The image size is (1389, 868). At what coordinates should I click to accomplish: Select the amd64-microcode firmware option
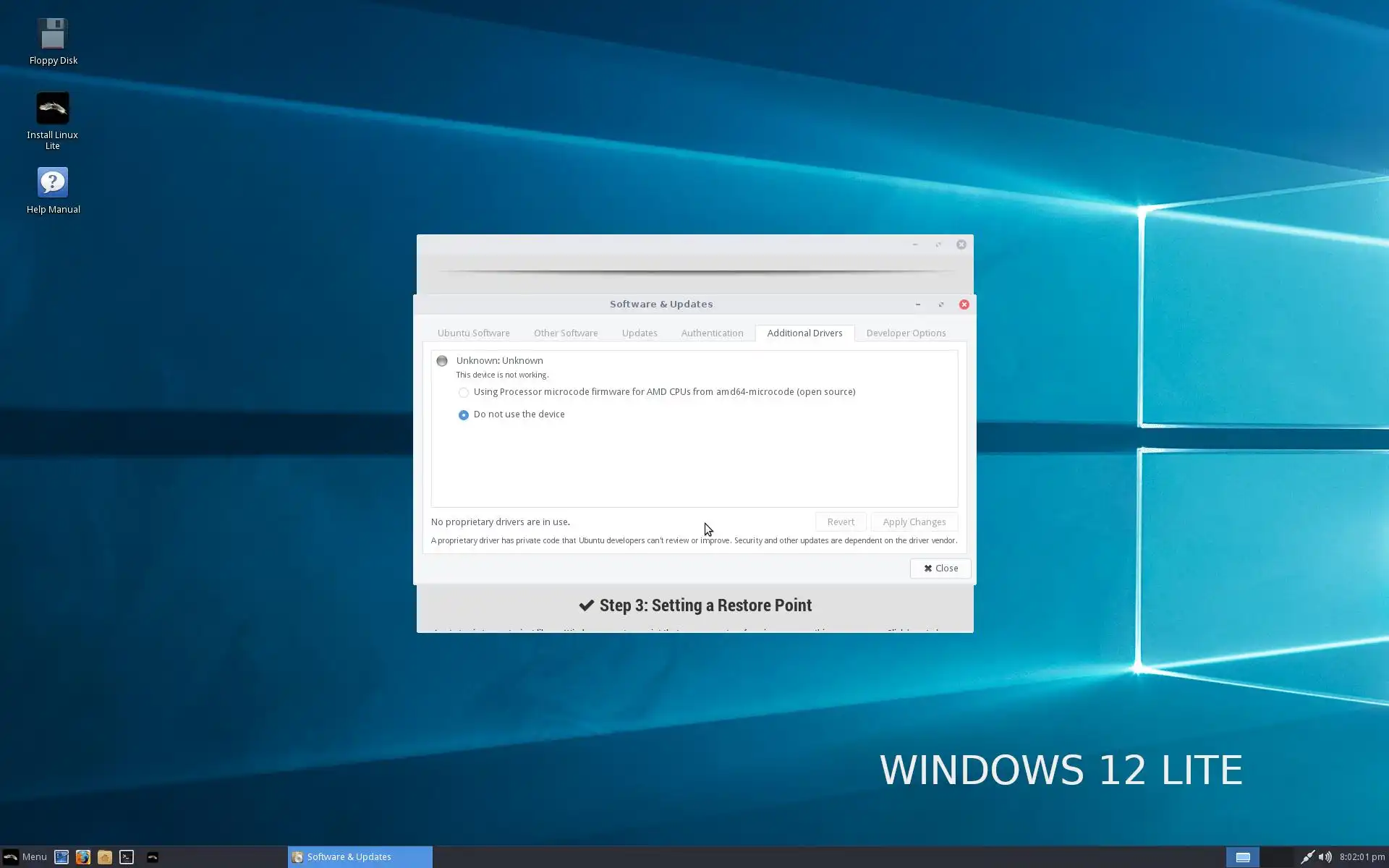point(464,393)
